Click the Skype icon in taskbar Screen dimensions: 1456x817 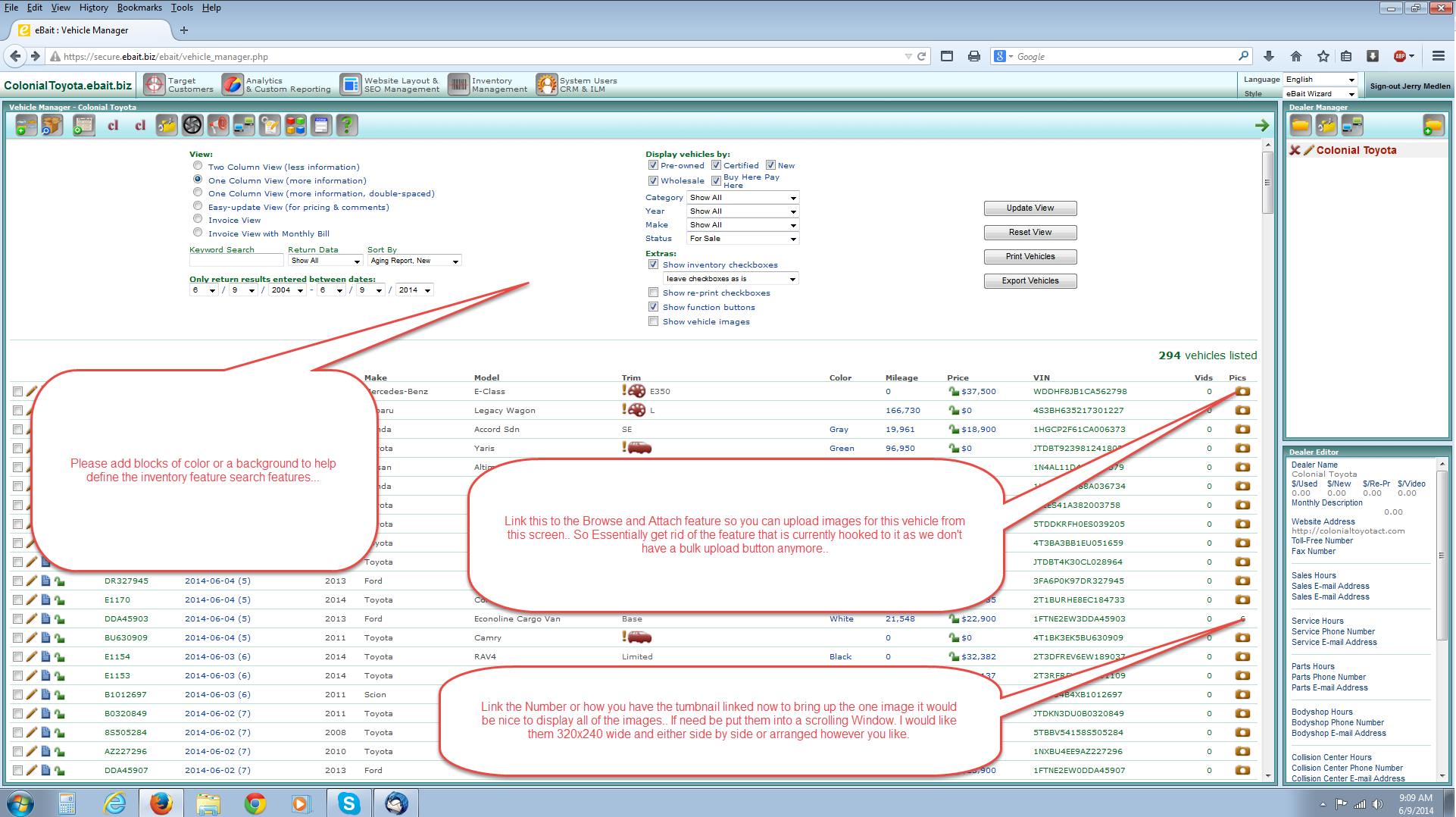(348, 803)
